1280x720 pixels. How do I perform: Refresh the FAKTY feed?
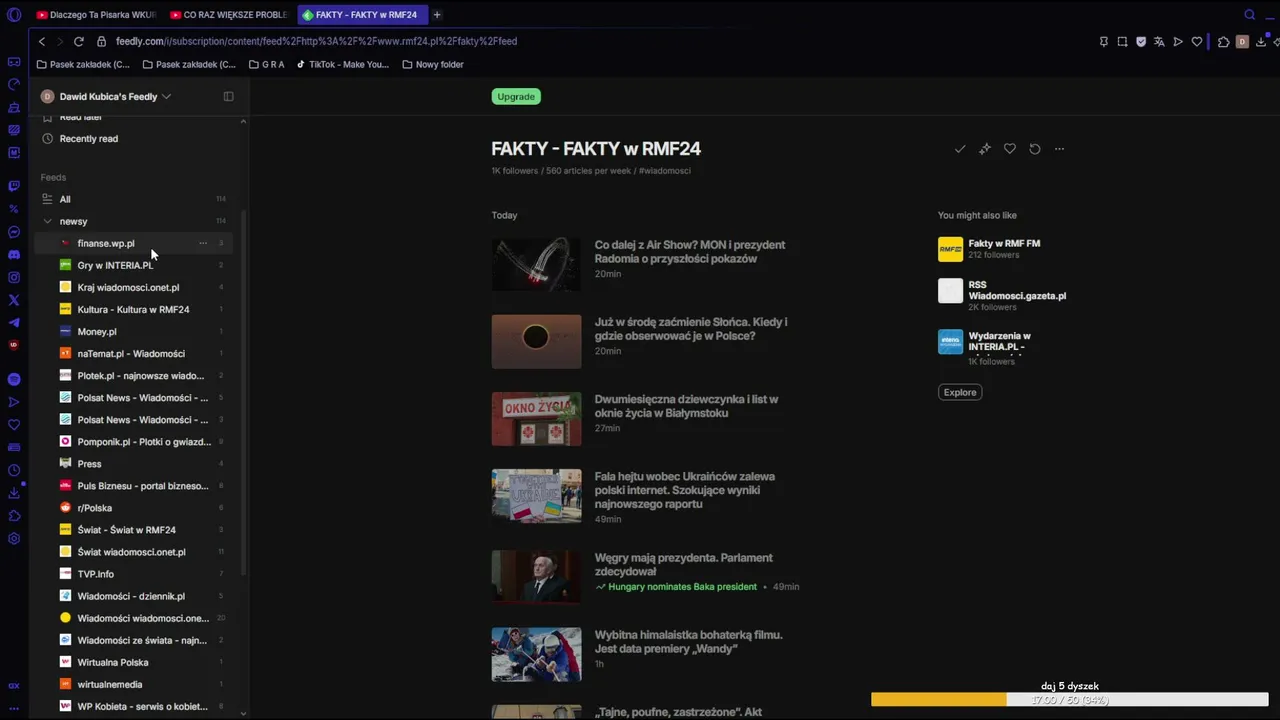tap(1035, 149)
